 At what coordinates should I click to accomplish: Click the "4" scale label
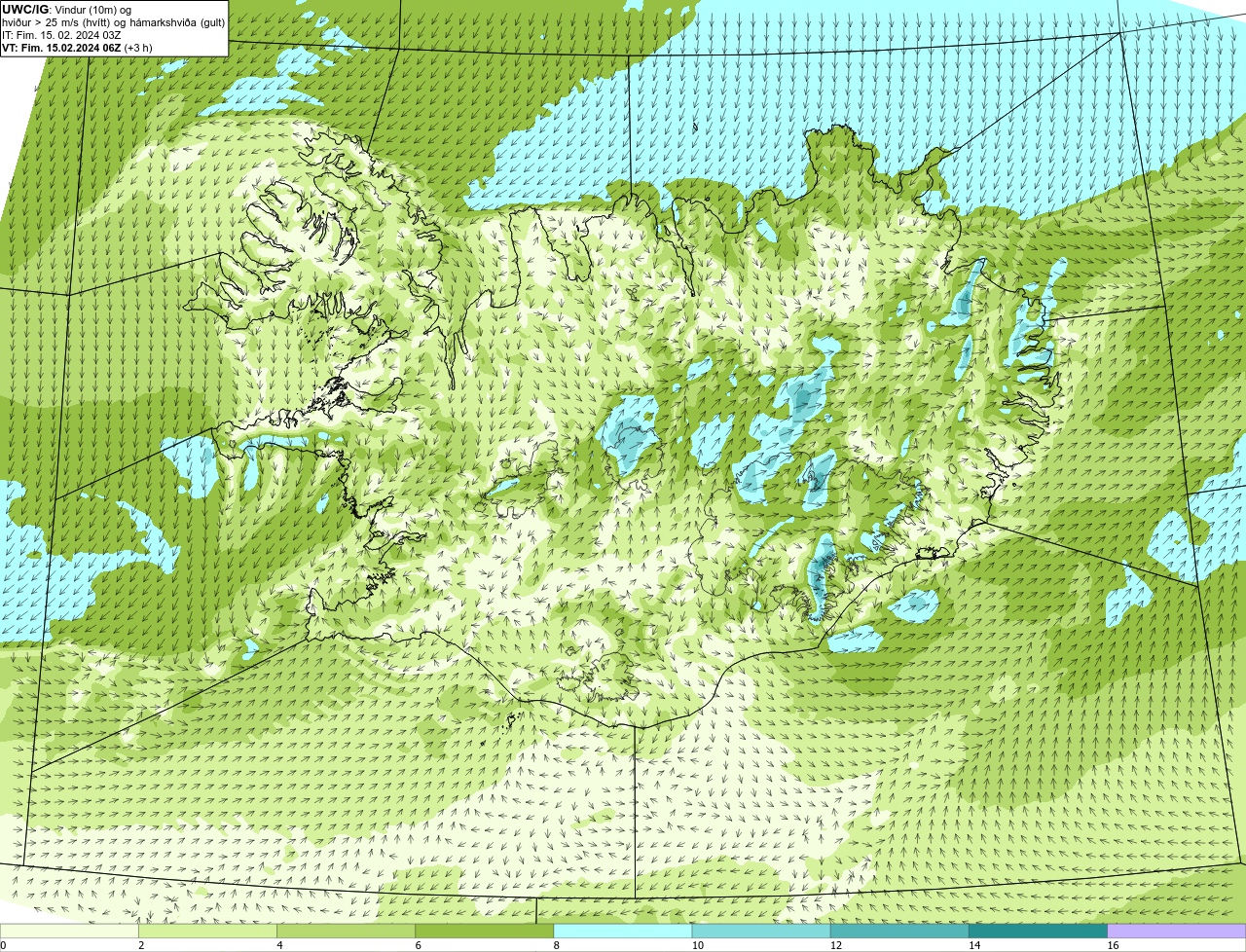pos(279,945)
